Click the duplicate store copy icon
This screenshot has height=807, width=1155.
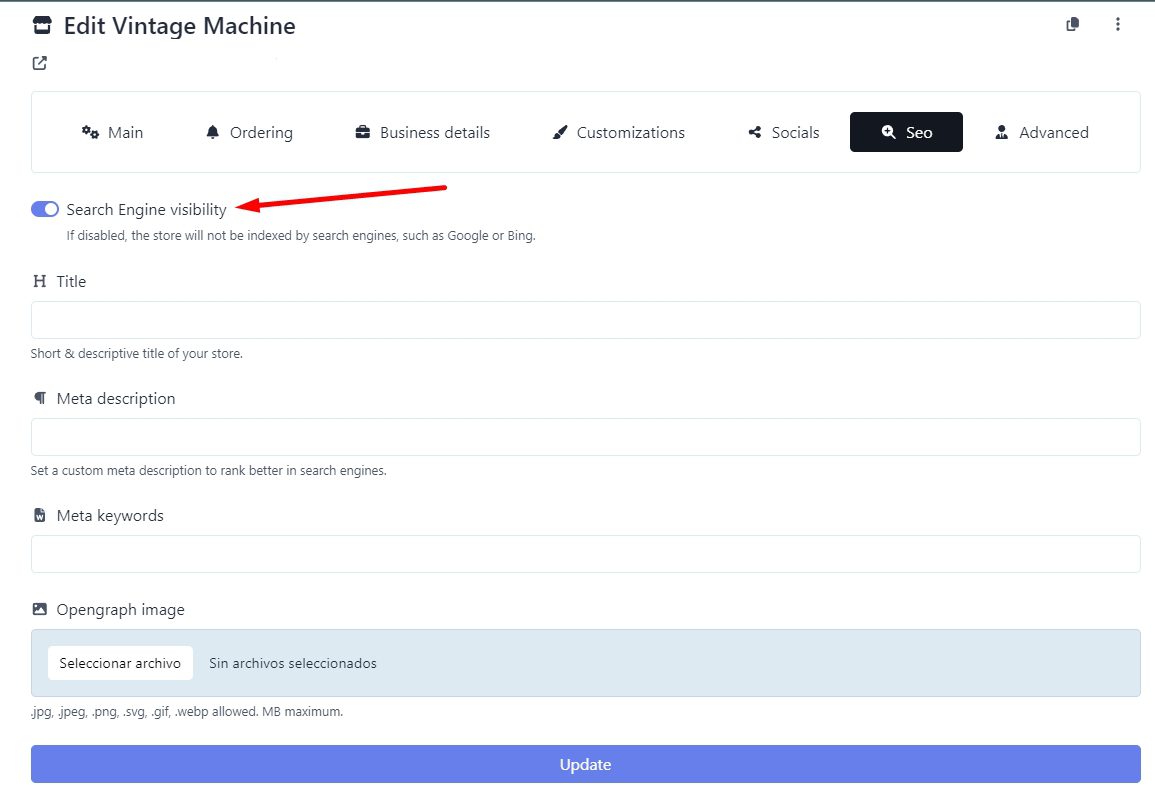[x=1073, y=25]
